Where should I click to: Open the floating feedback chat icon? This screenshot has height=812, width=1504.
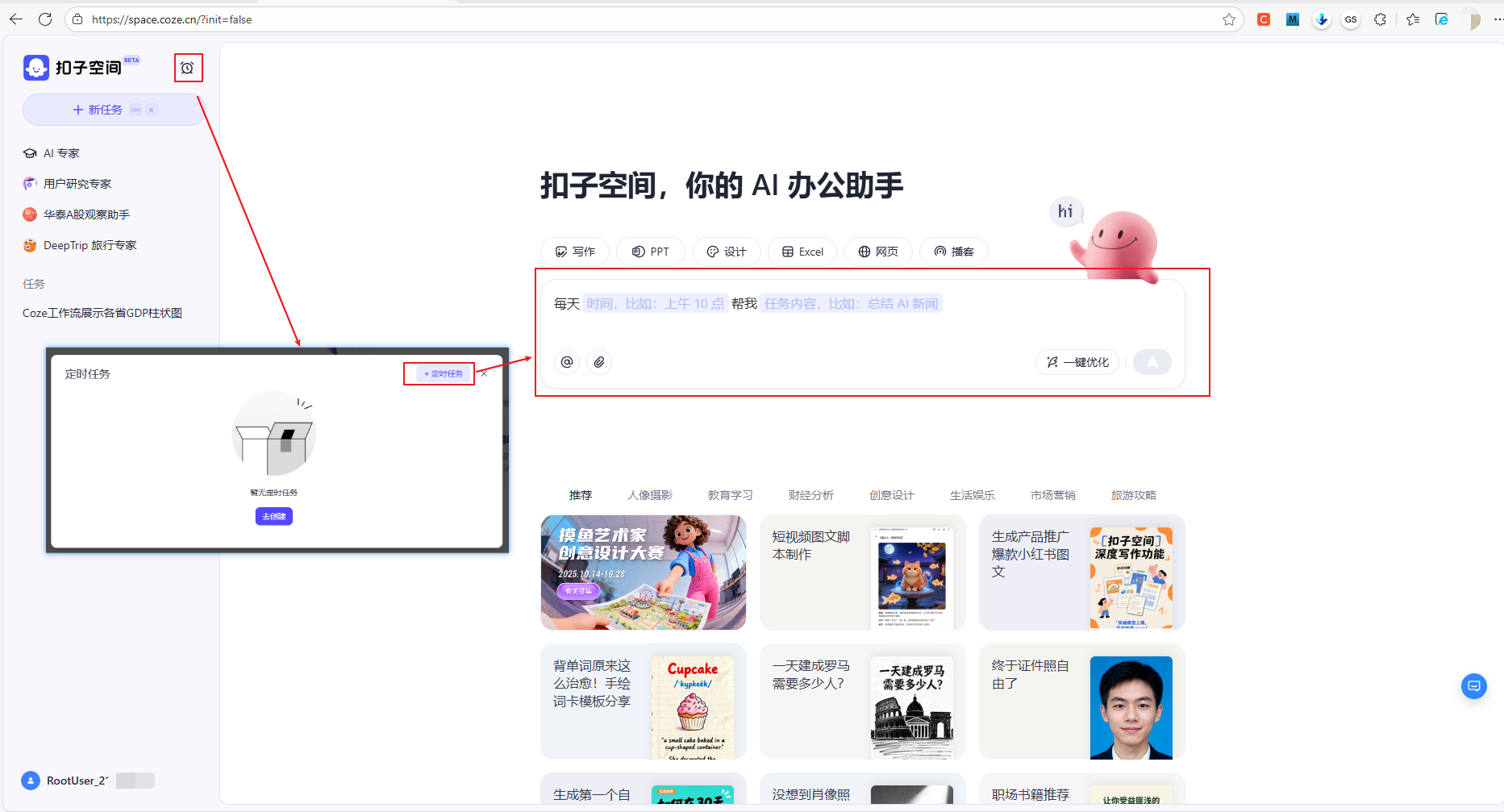click(x=1474, y=686)
